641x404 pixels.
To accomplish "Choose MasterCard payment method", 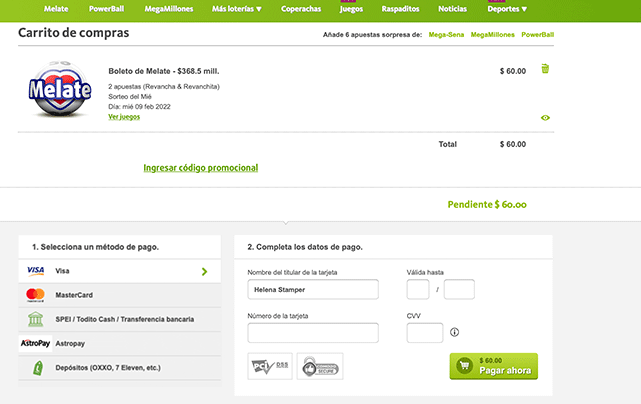I will (x=119, y=295).
